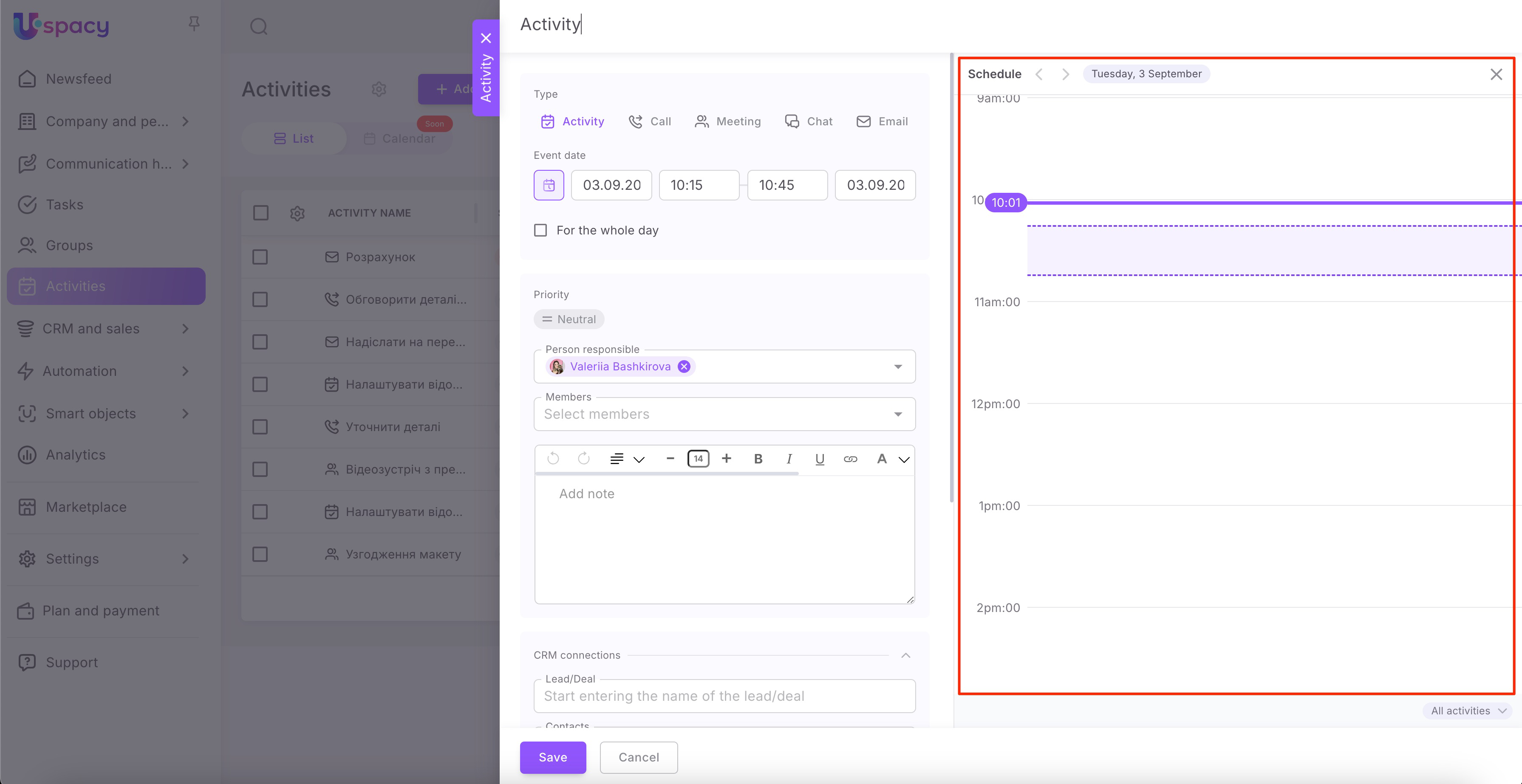This screenshot has height=784, width=1522.
Task: Open the All activities filter dropdown
Action: (x=1468, y=711)
